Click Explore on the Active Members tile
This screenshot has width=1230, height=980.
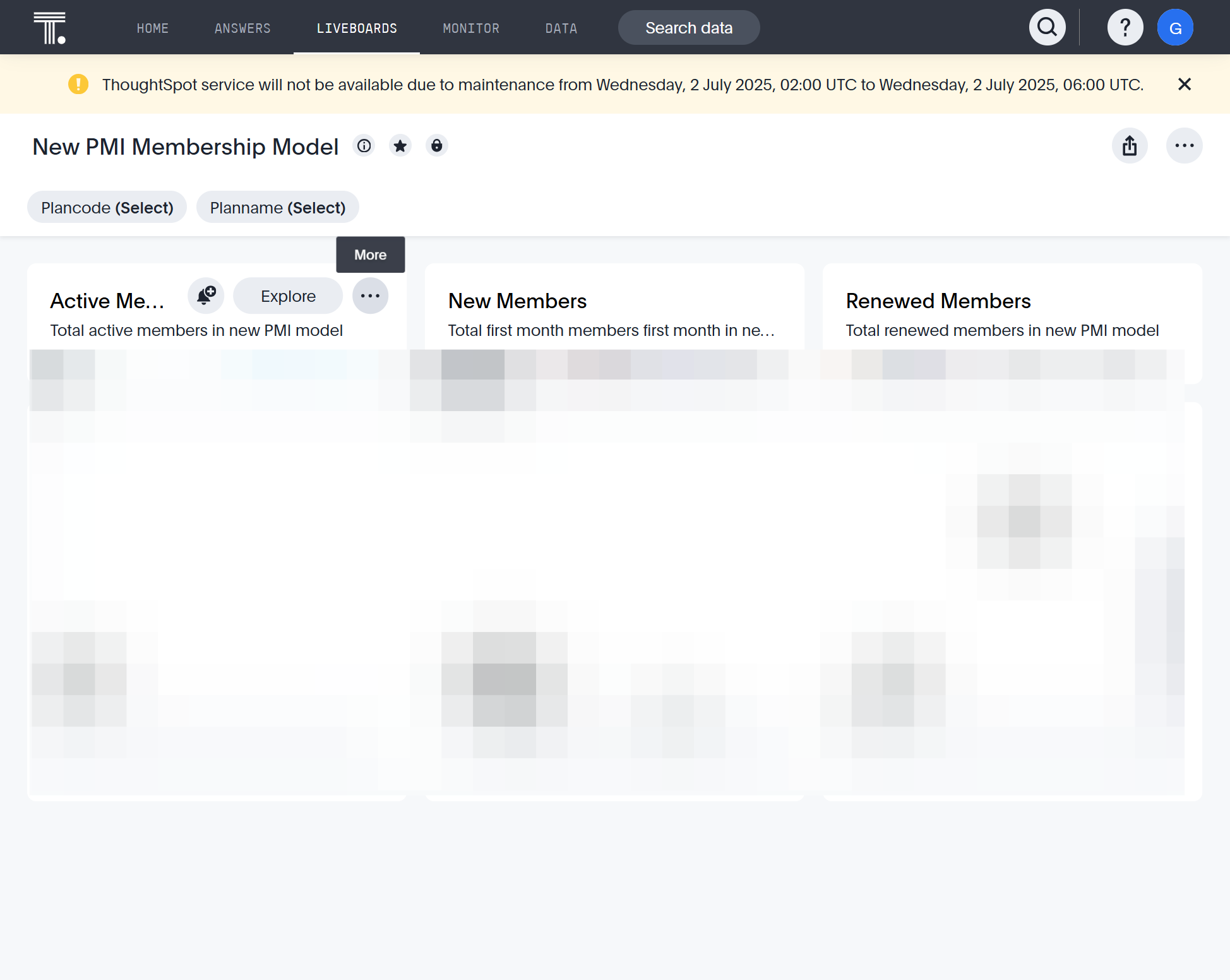[288, 296]
